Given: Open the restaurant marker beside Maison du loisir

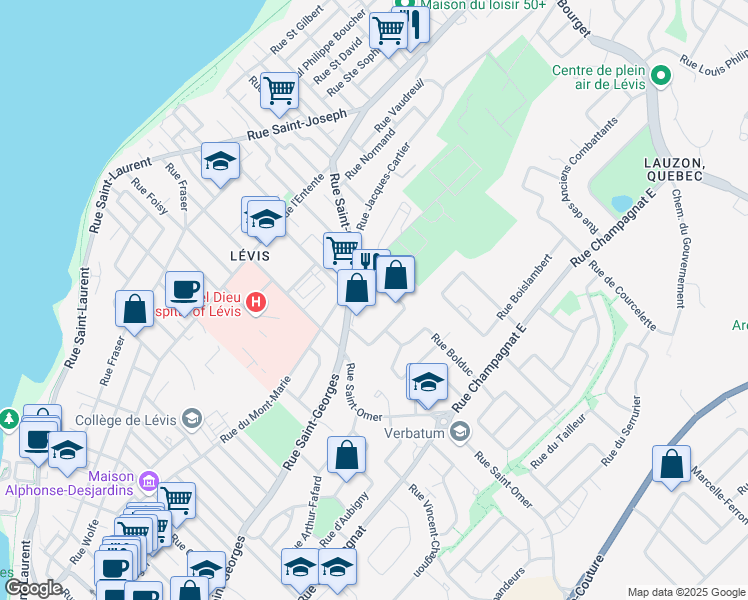Looking at the screenshot, I should tap(416, 24).
